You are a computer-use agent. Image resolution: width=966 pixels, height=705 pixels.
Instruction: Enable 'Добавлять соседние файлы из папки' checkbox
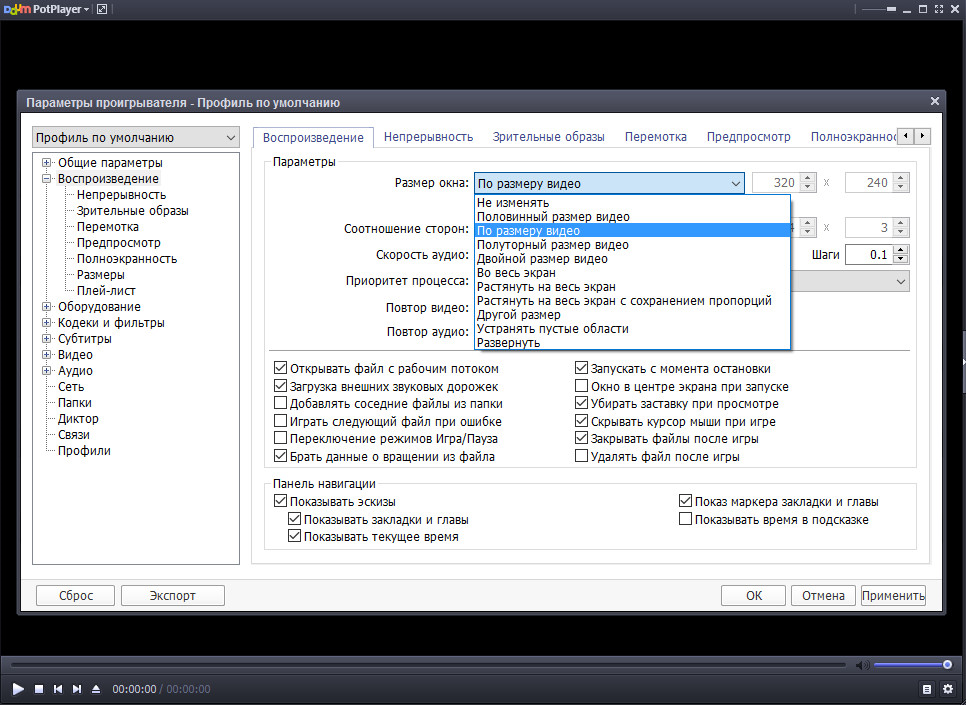tap(280, 403)
